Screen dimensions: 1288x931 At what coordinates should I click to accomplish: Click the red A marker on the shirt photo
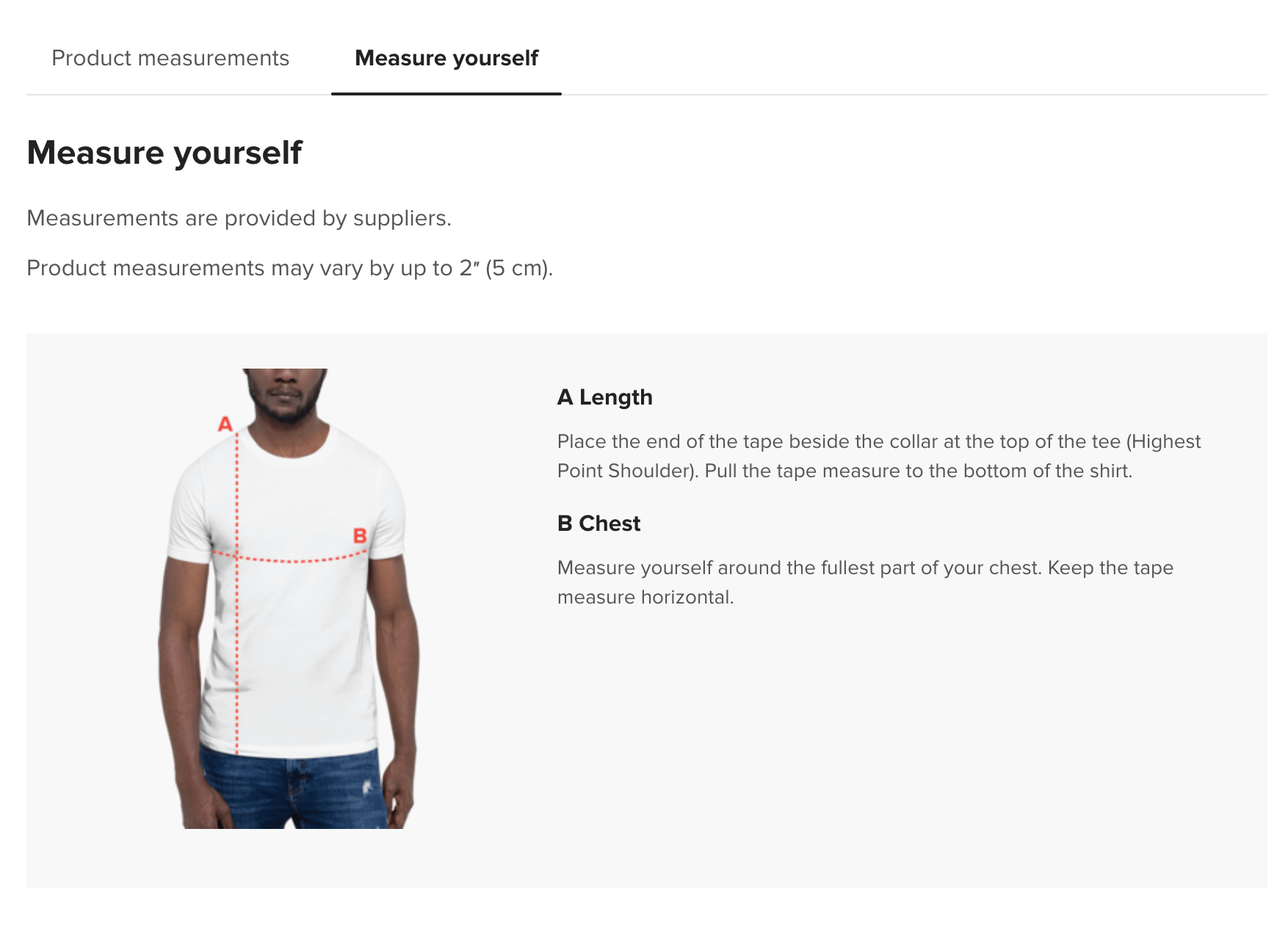(x=225, y=424)
